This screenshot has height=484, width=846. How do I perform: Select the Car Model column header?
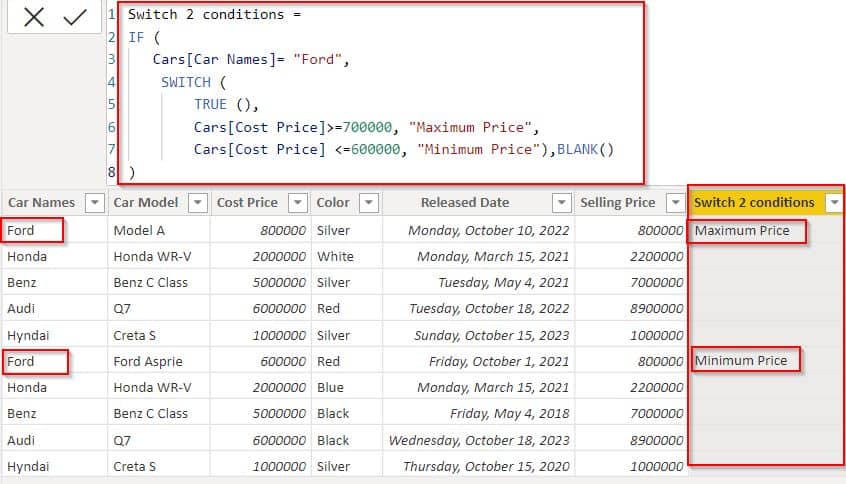tap(146, 203)
